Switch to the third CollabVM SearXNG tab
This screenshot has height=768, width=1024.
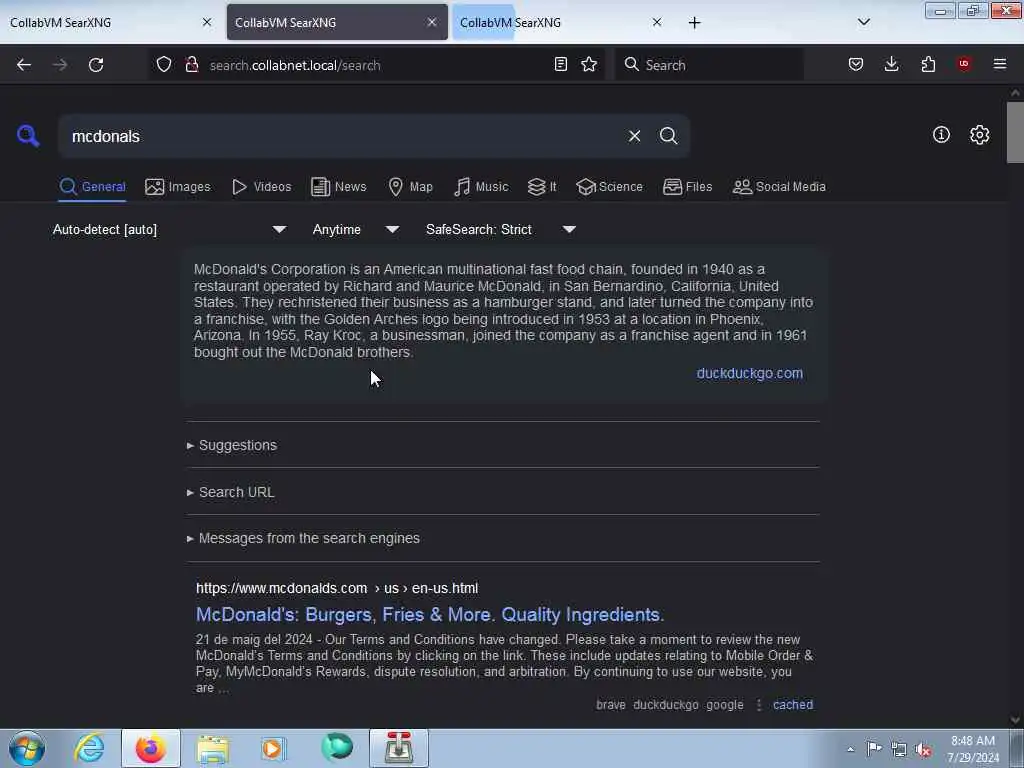pyautogui.click(x=561, y=22)
